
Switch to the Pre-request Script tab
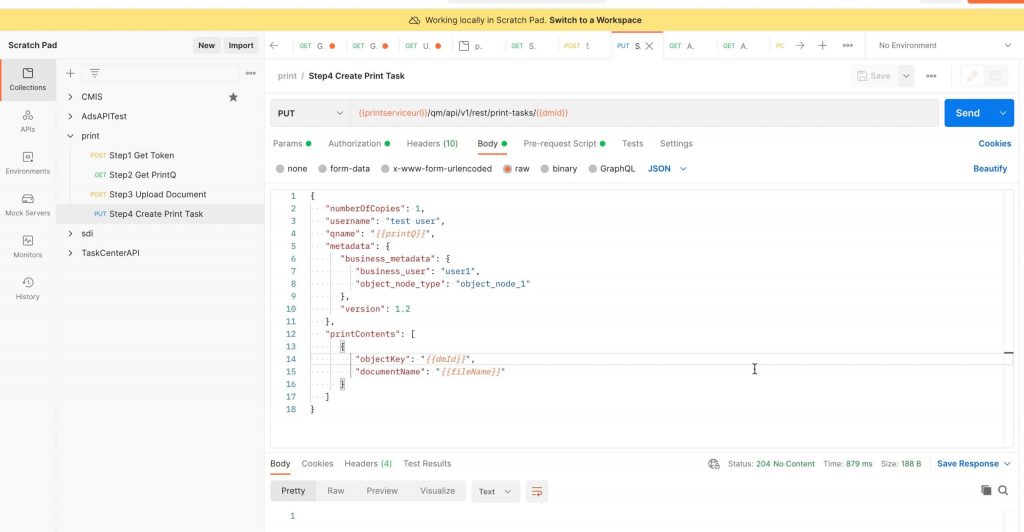tap(564, 144)
